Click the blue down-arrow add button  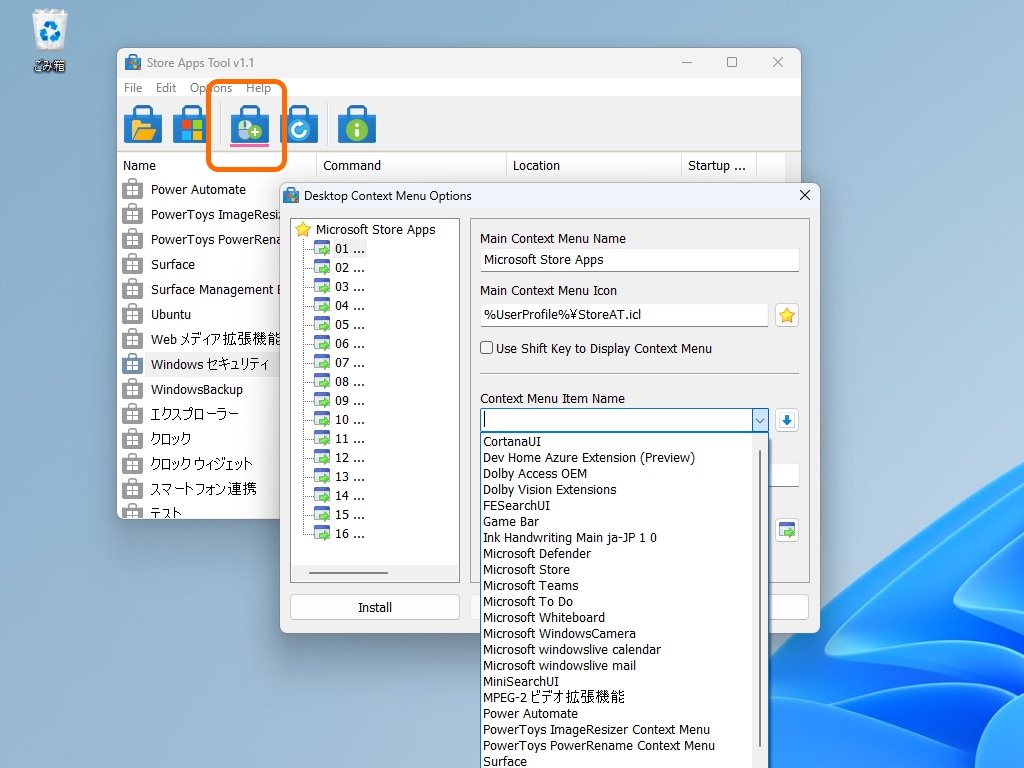pyautogui.click(x=787, y=421)
